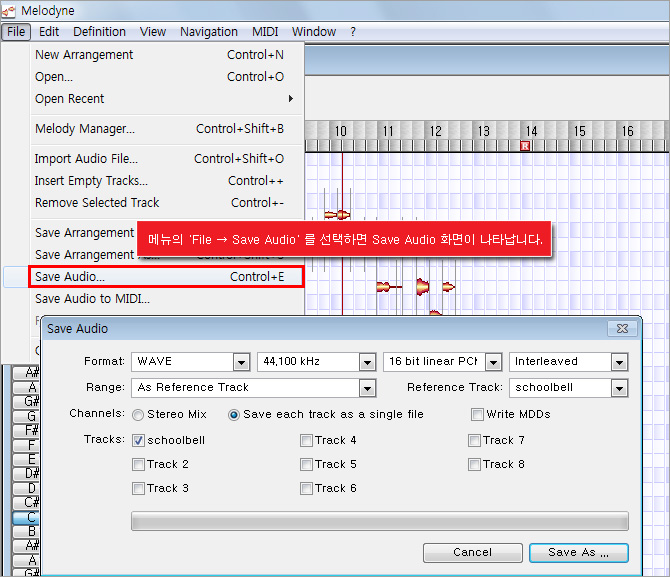Open the MIDI menu
The image size is (670, 577).
265,32
